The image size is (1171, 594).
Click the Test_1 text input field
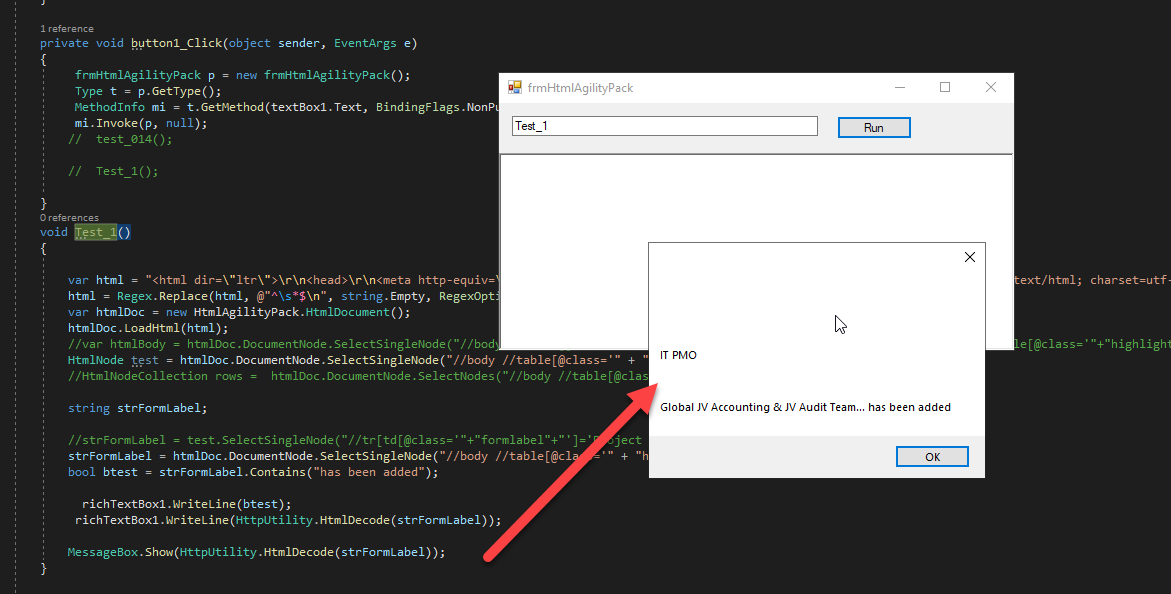(x=665, y=126)
